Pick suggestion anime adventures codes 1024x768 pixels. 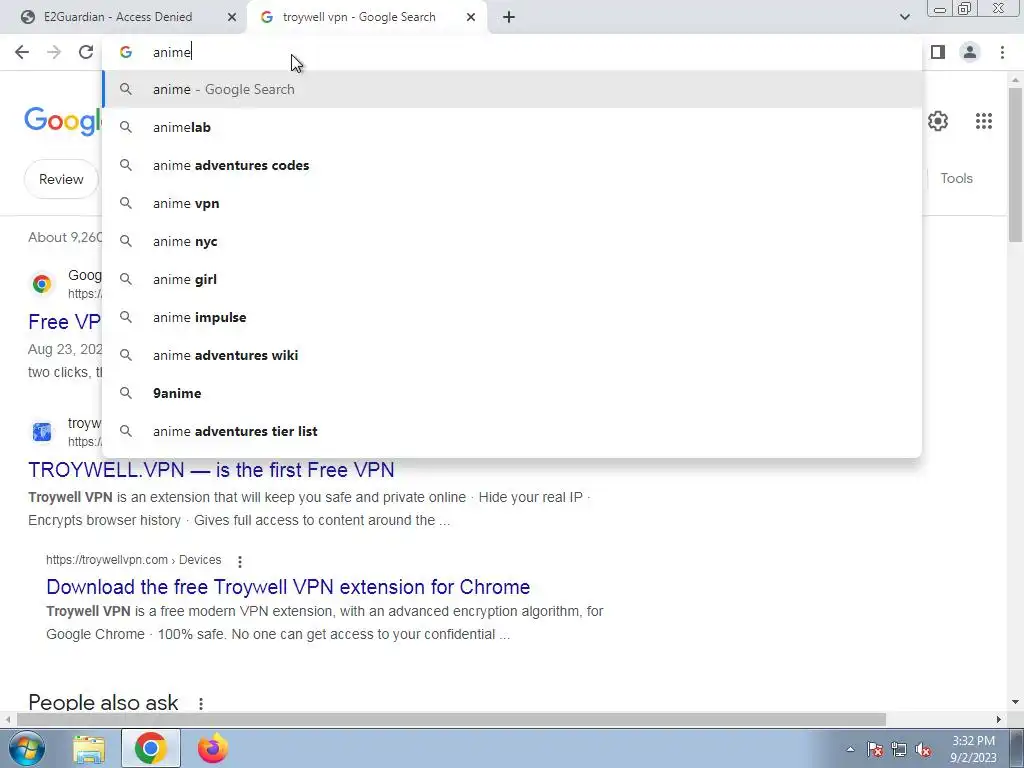[513, 165]
